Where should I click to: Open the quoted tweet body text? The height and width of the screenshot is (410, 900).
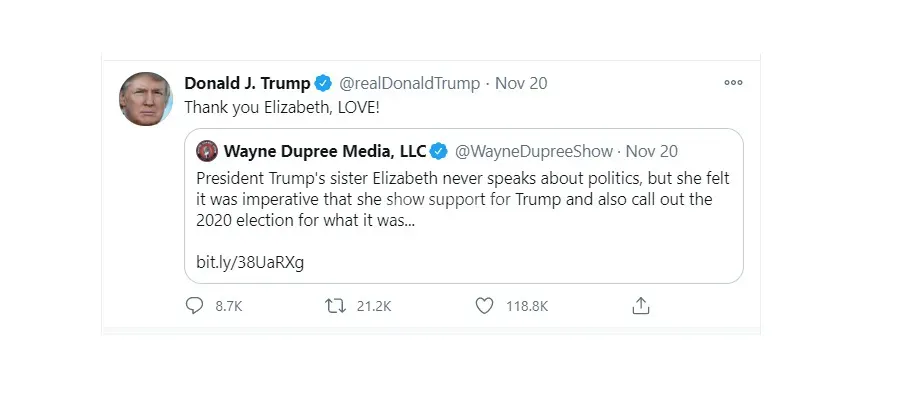click(463, 200)
